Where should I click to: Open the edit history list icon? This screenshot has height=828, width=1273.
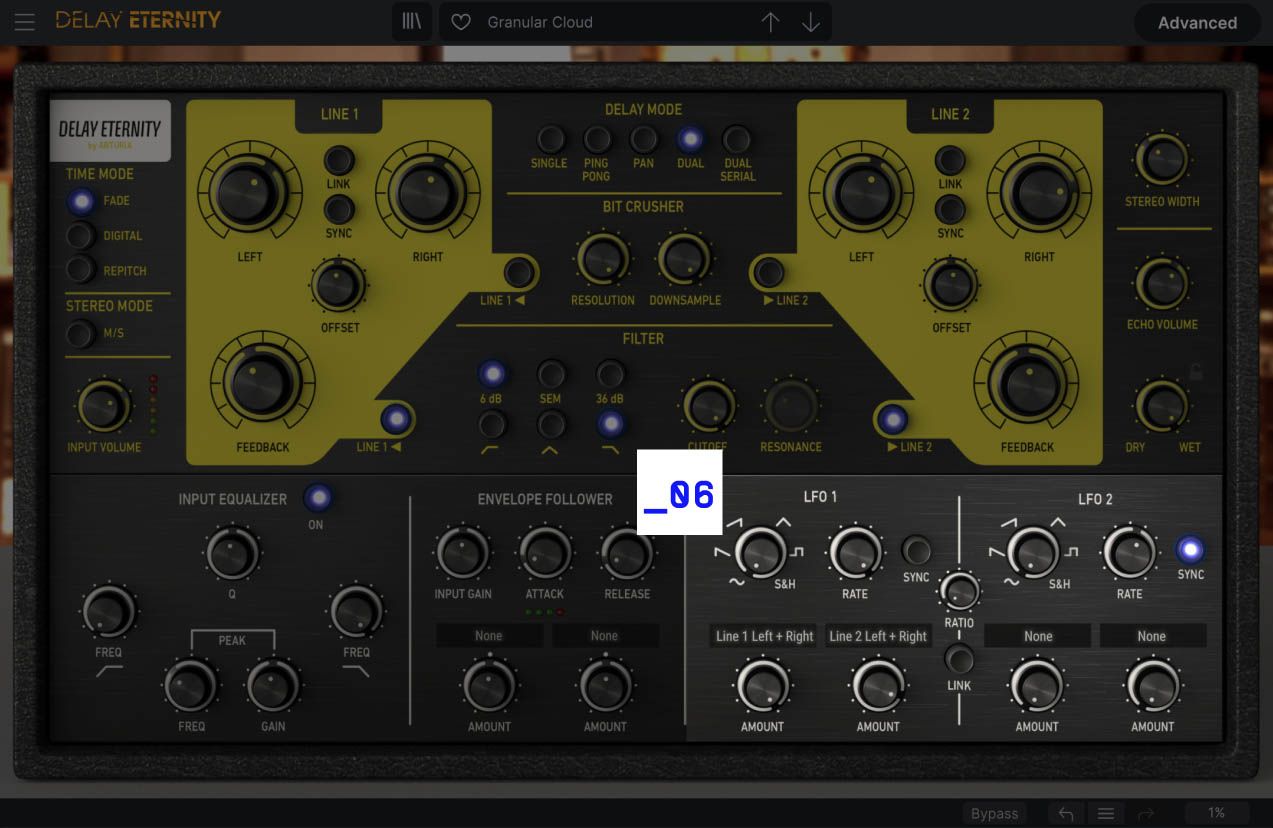coord(1106,814)
